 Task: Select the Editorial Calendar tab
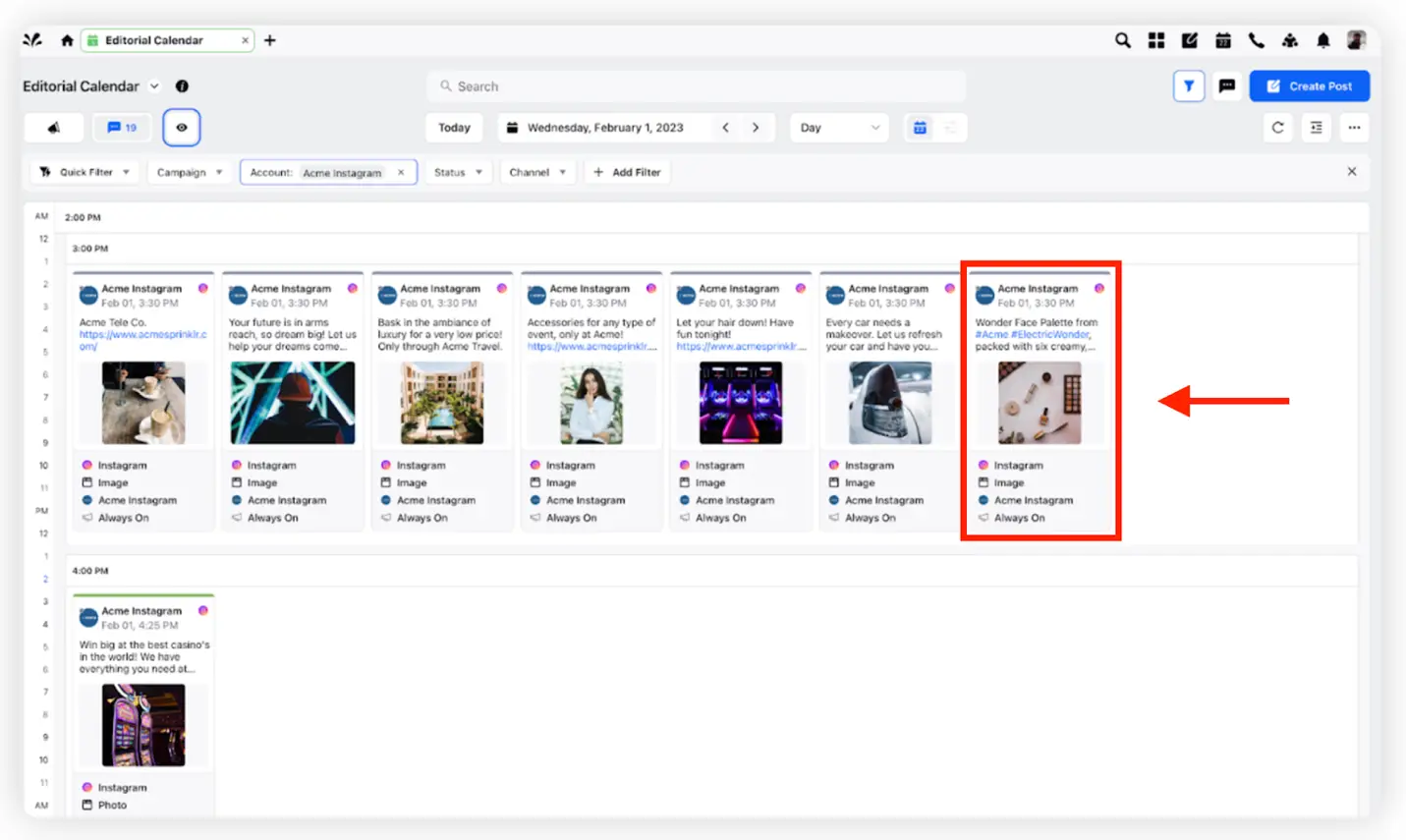(168, 40)
